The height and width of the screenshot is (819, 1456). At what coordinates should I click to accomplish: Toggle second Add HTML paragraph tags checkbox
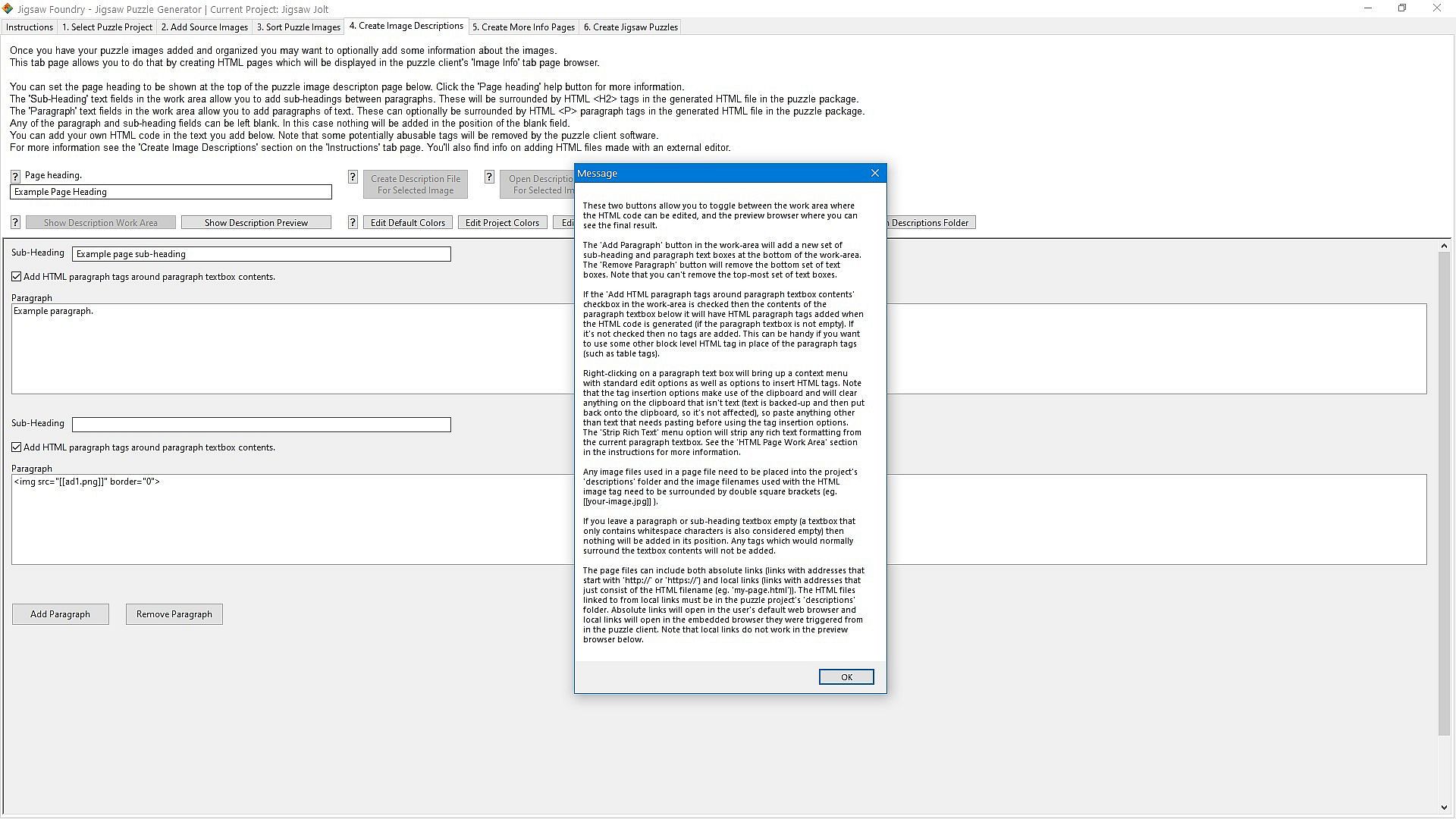[x=17, y=447]
